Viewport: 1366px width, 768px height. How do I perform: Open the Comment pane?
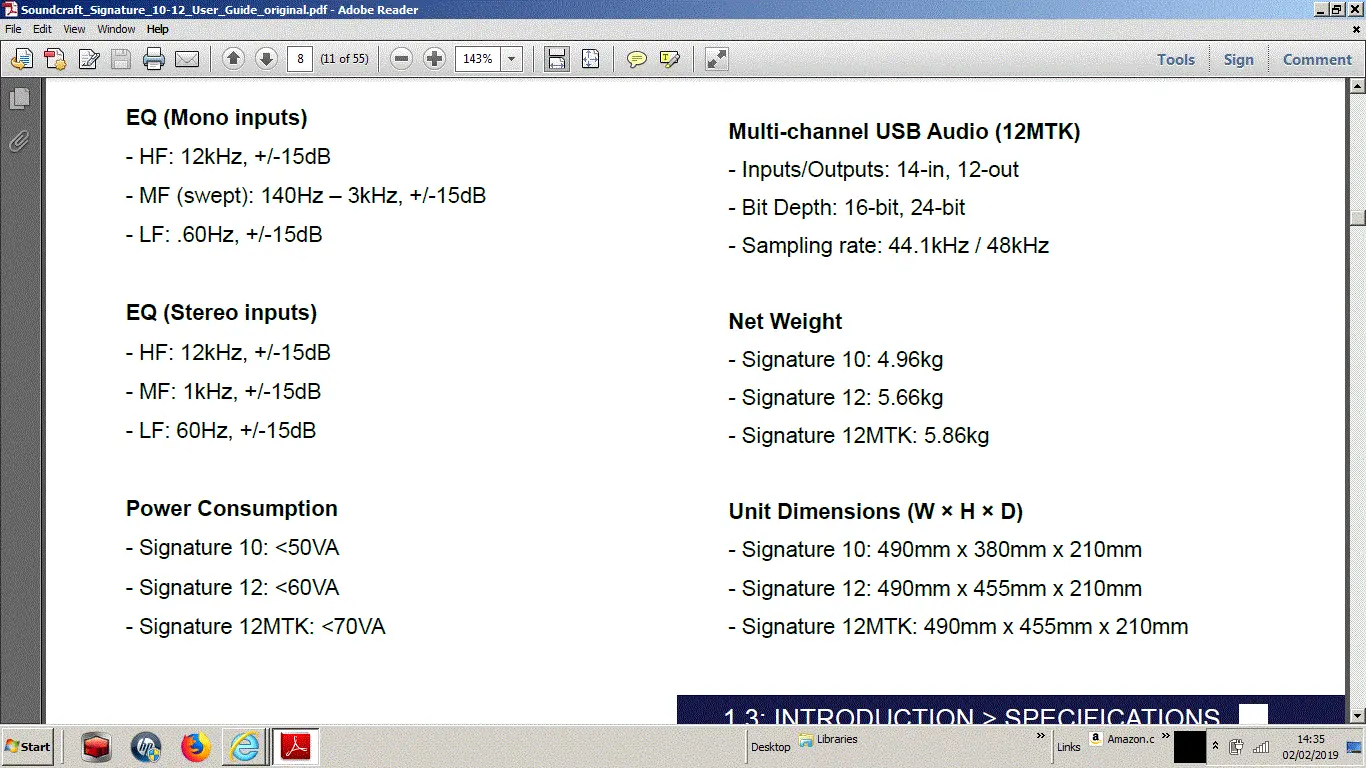click(x=1317, y=59)
